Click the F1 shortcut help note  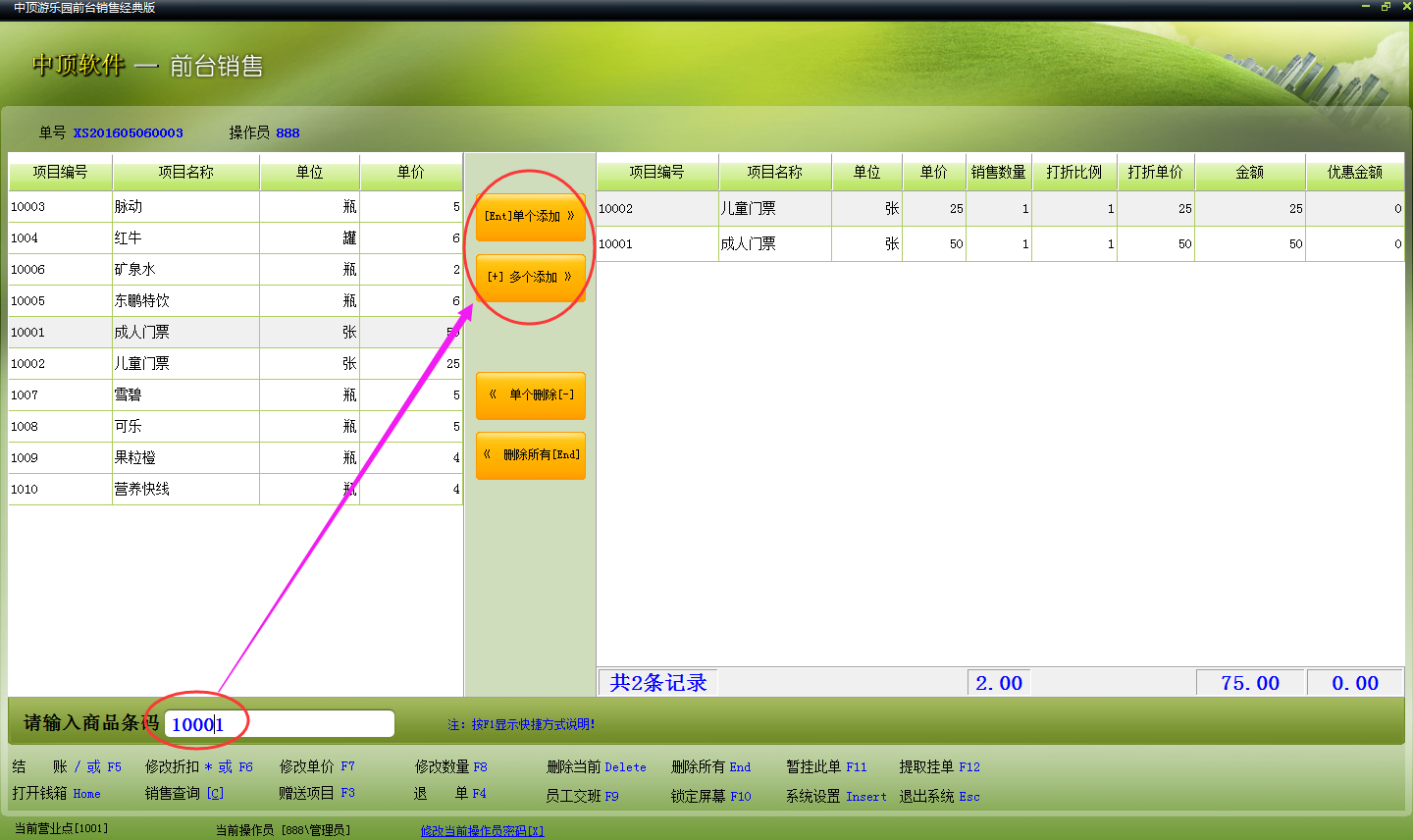[x=521, y=724]
